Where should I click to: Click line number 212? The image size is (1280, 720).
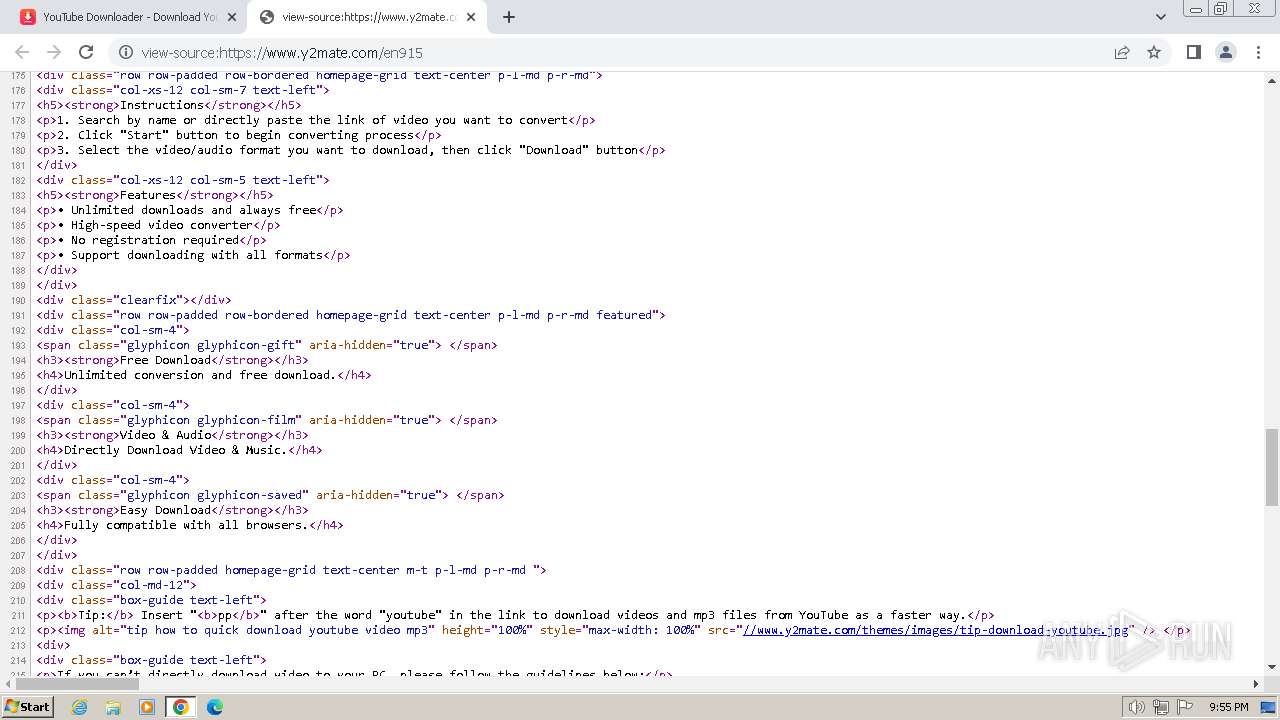[x=18, y=630]
